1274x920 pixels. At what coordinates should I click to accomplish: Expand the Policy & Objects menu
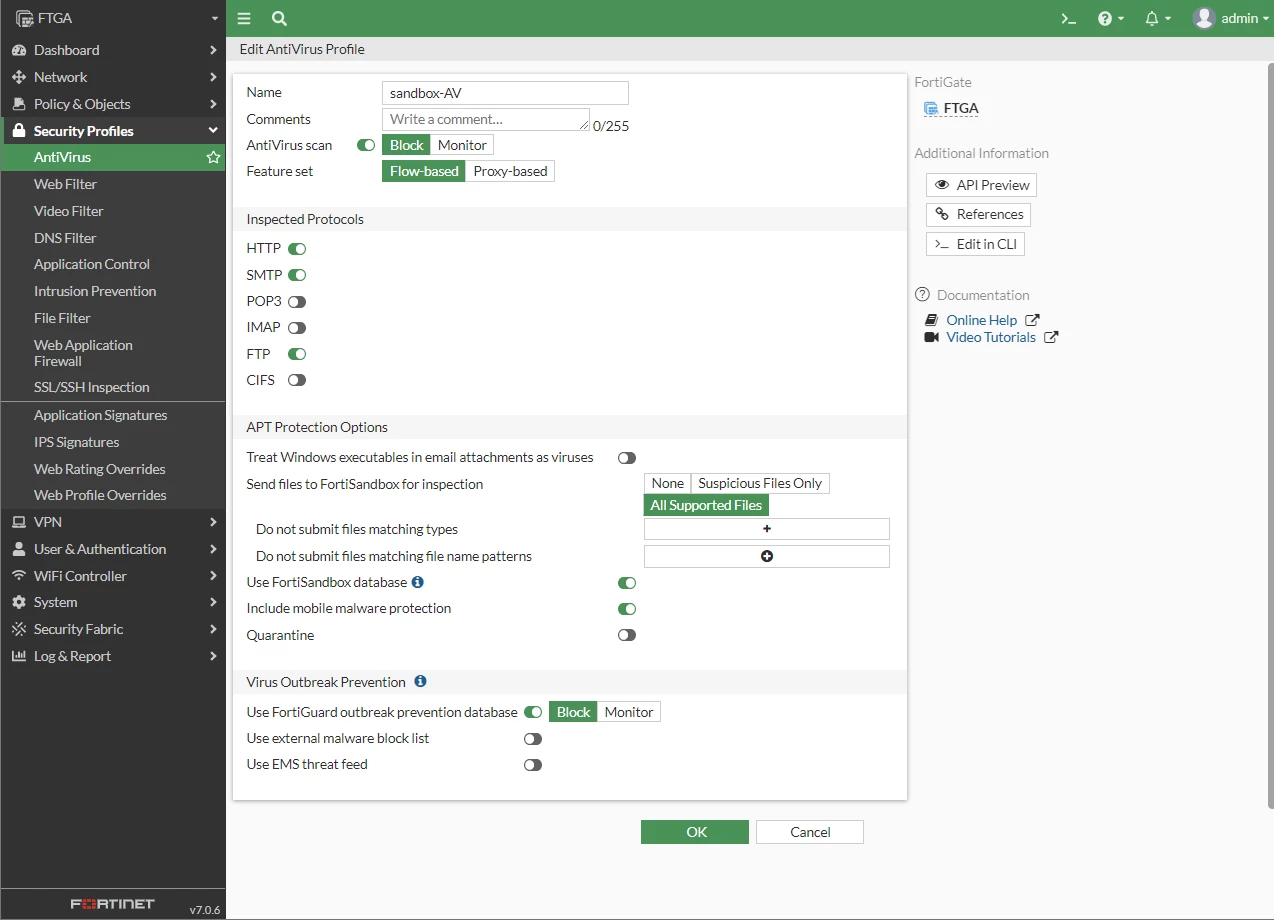[x=113, y=104]
